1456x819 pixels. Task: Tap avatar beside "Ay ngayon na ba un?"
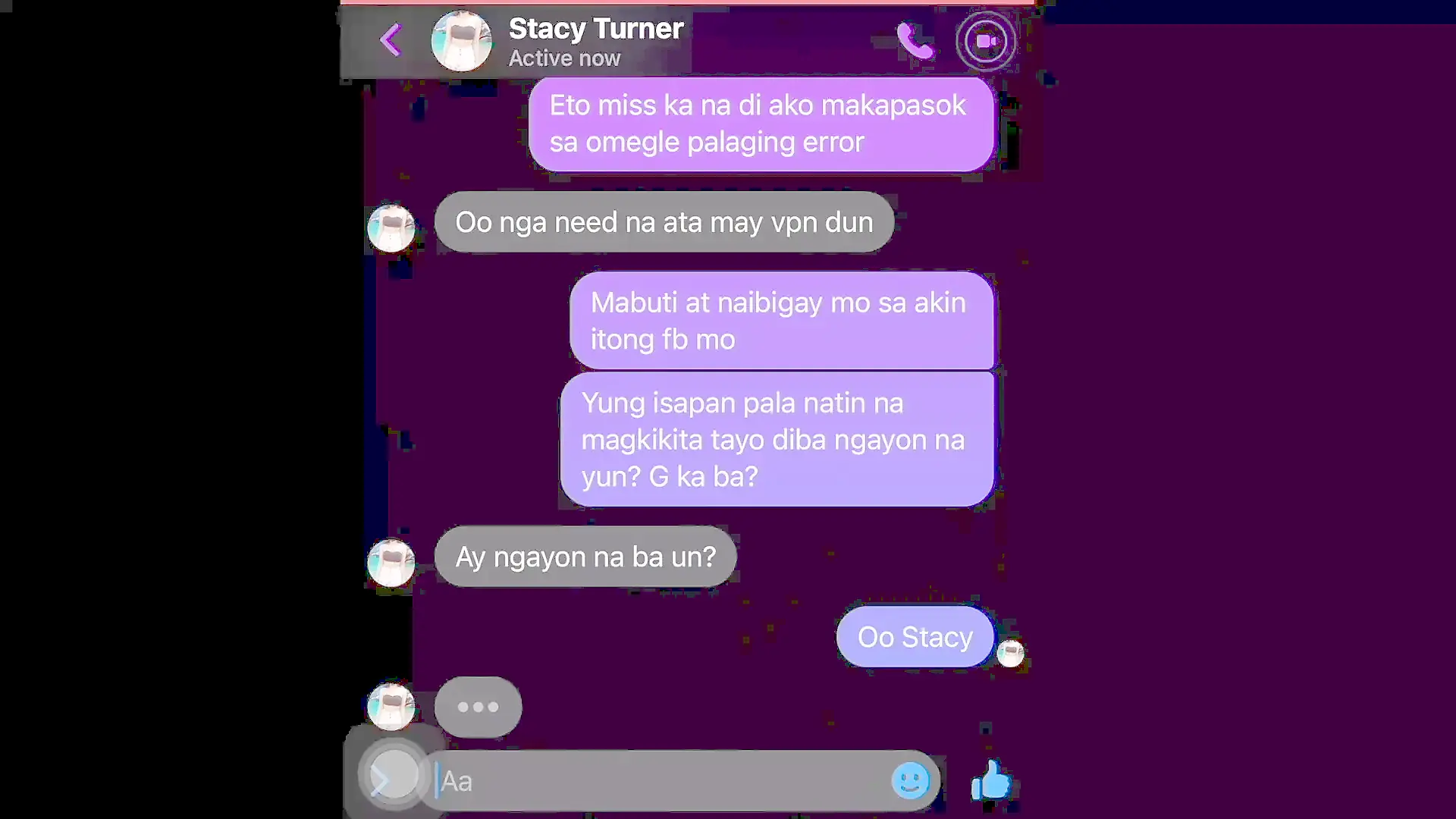pyautogui.click(x=391, y=563)
